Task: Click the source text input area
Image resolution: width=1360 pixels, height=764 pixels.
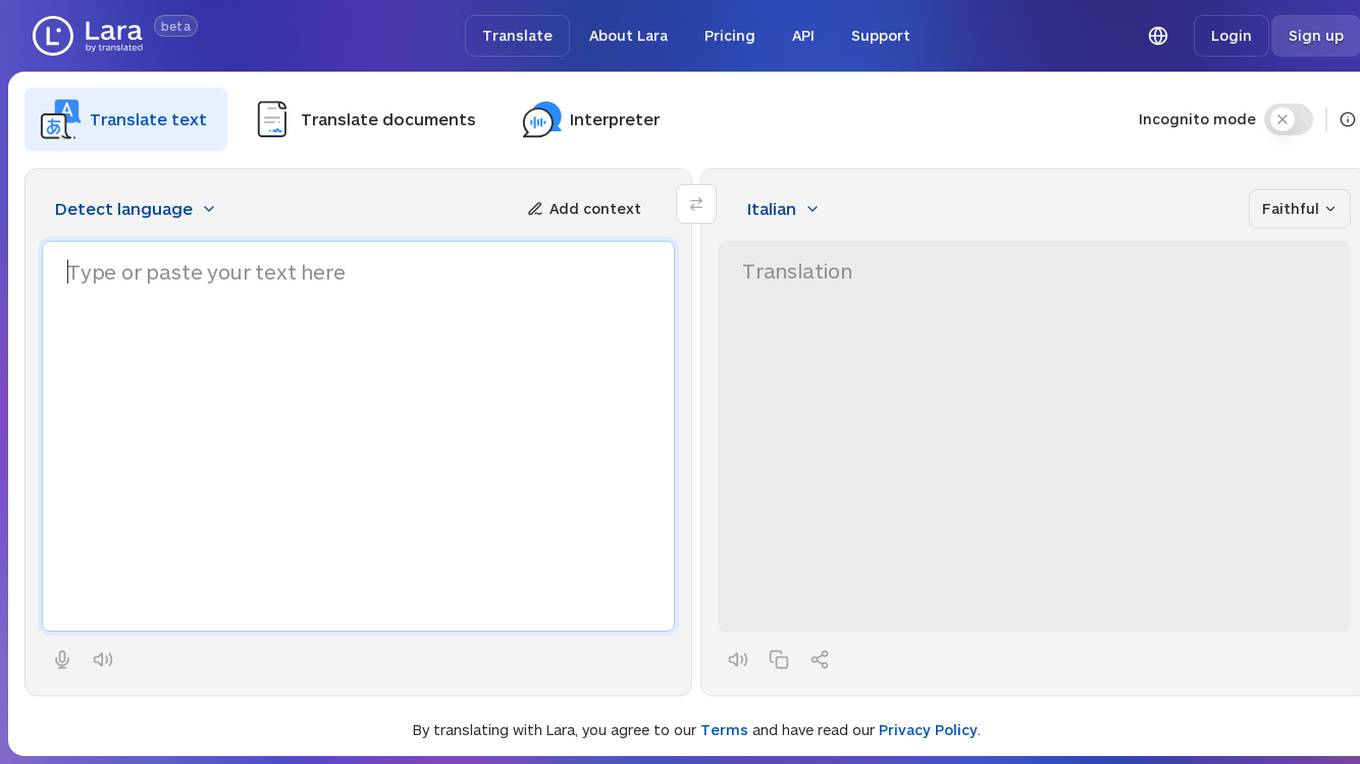Action: [x=358, y=436]
